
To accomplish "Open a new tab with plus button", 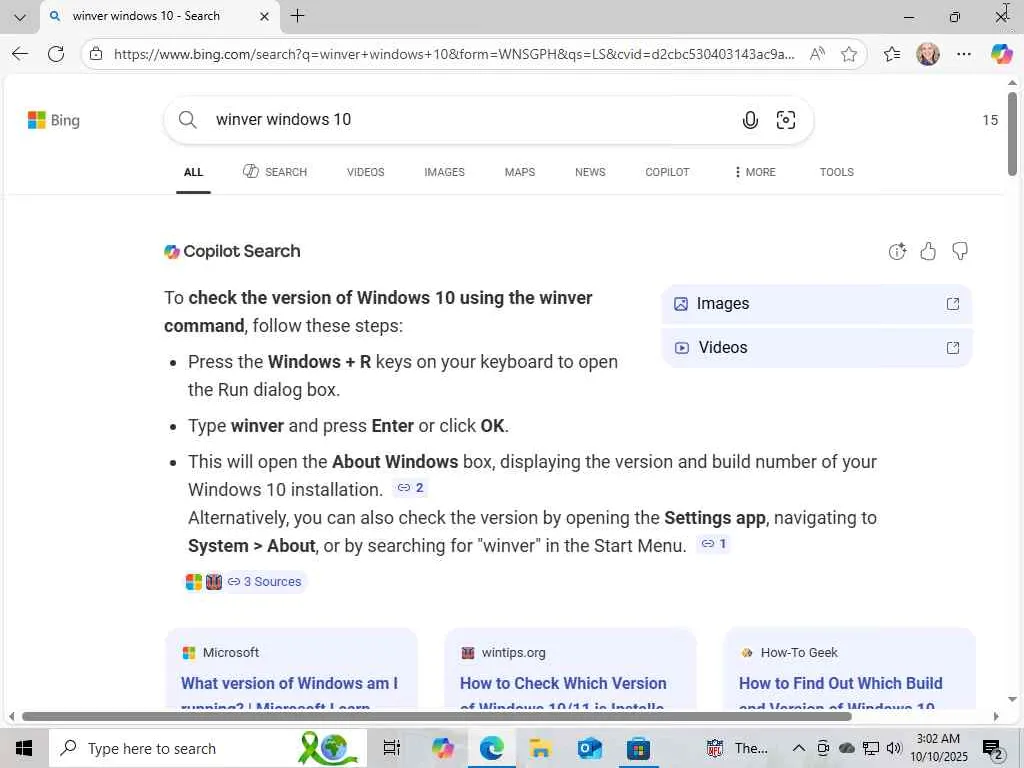I will coord(297,16).
